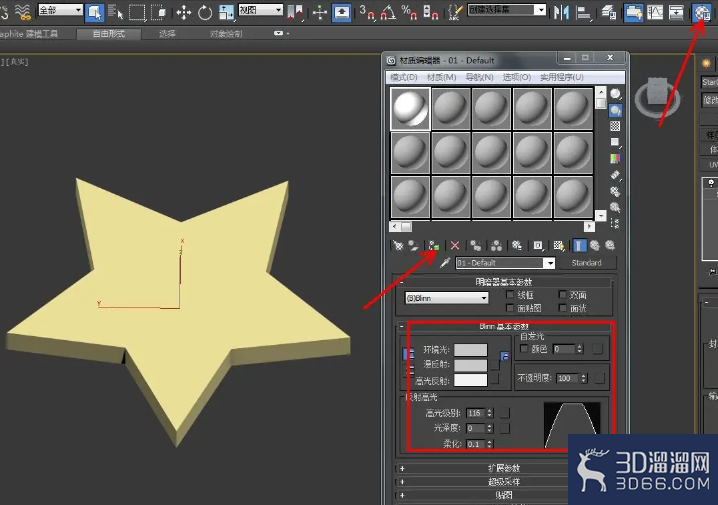
Task: Click Make Unique icon in material toolbar
Action: click(x=496, y=245)
